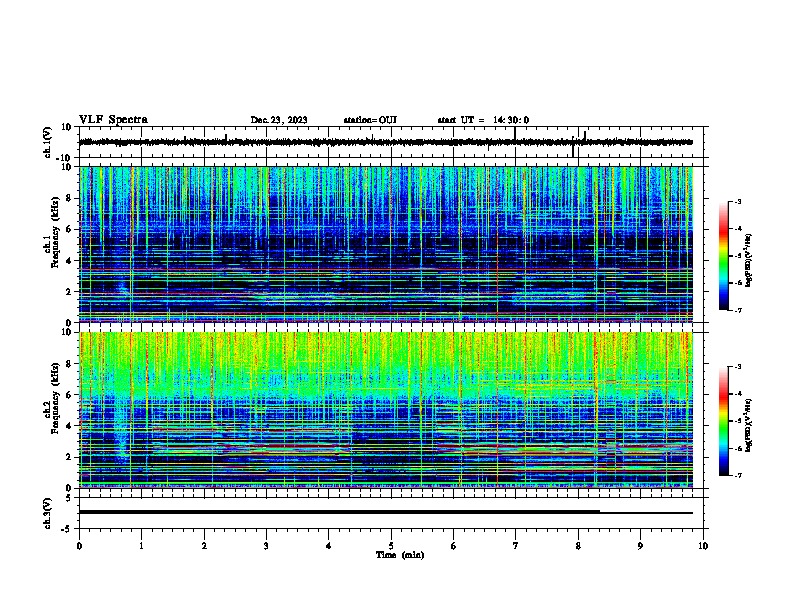This screenshot has height=612, width=792.
Task: Click the 'ch.1(V)' waveform axis label
Action: click(x=48, y=142)
